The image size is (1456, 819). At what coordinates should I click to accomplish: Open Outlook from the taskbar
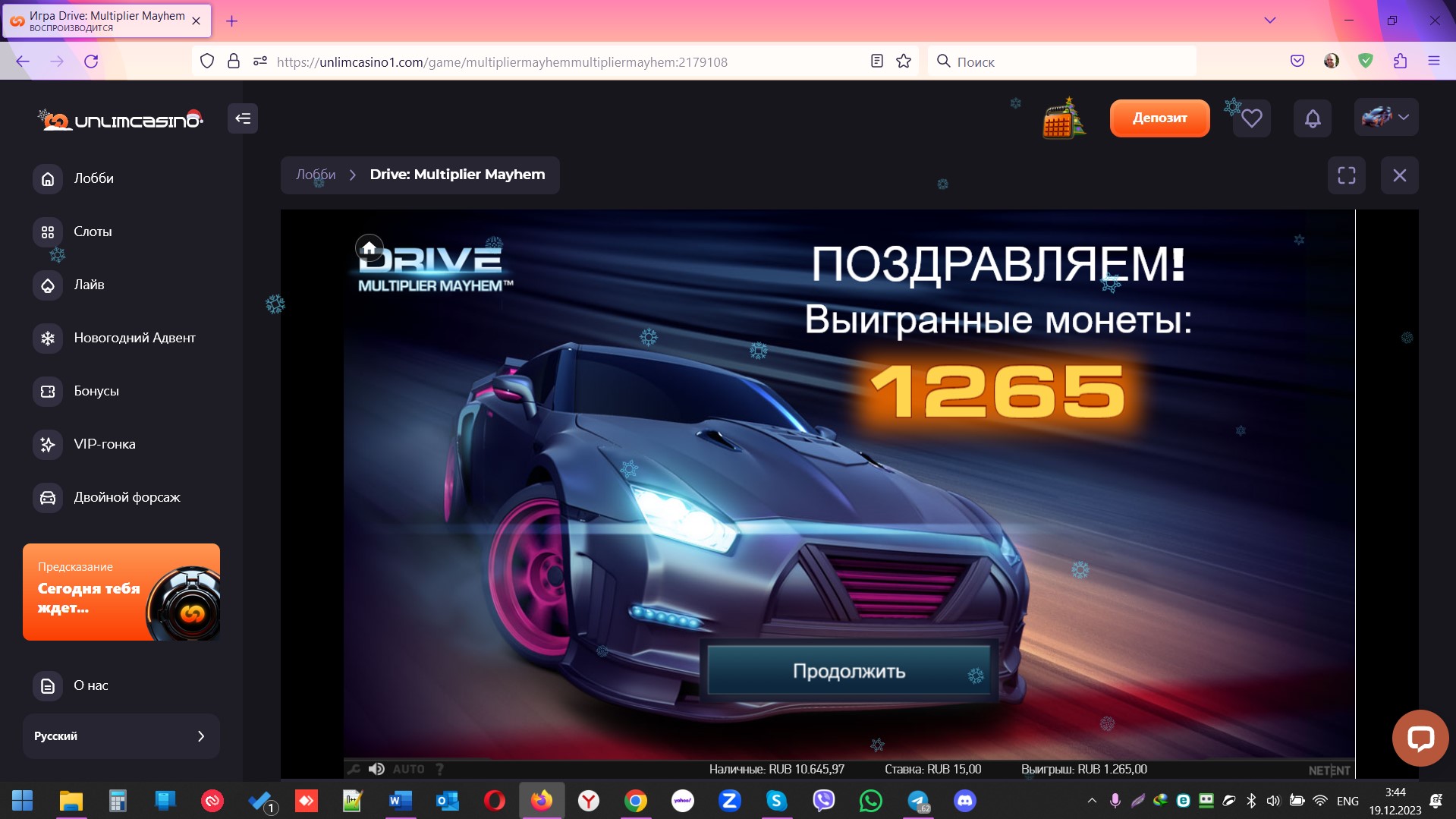447,801
